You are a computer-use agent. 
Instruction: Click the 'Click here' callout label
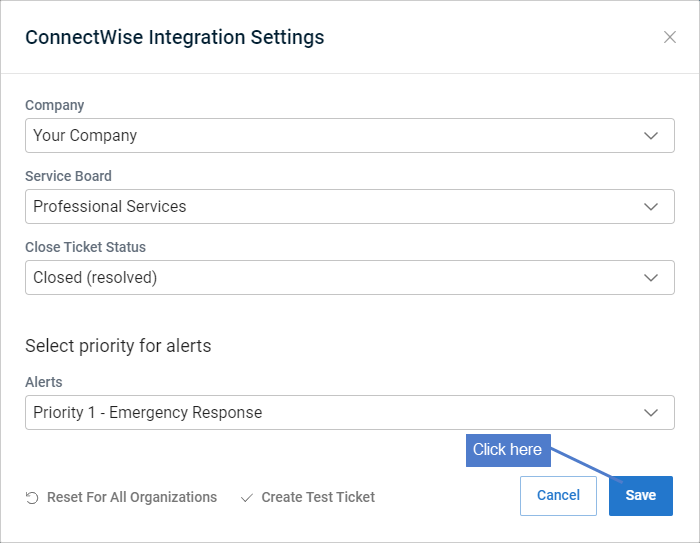tap(508, 450)
